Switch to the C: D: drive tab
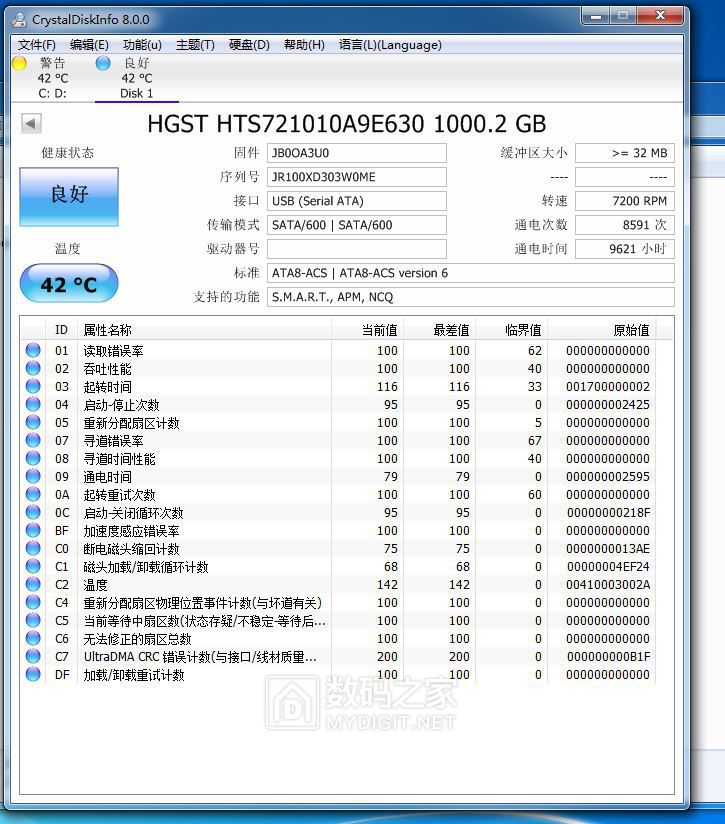Viewport: 725px width, 824px height. pos(53,78)
